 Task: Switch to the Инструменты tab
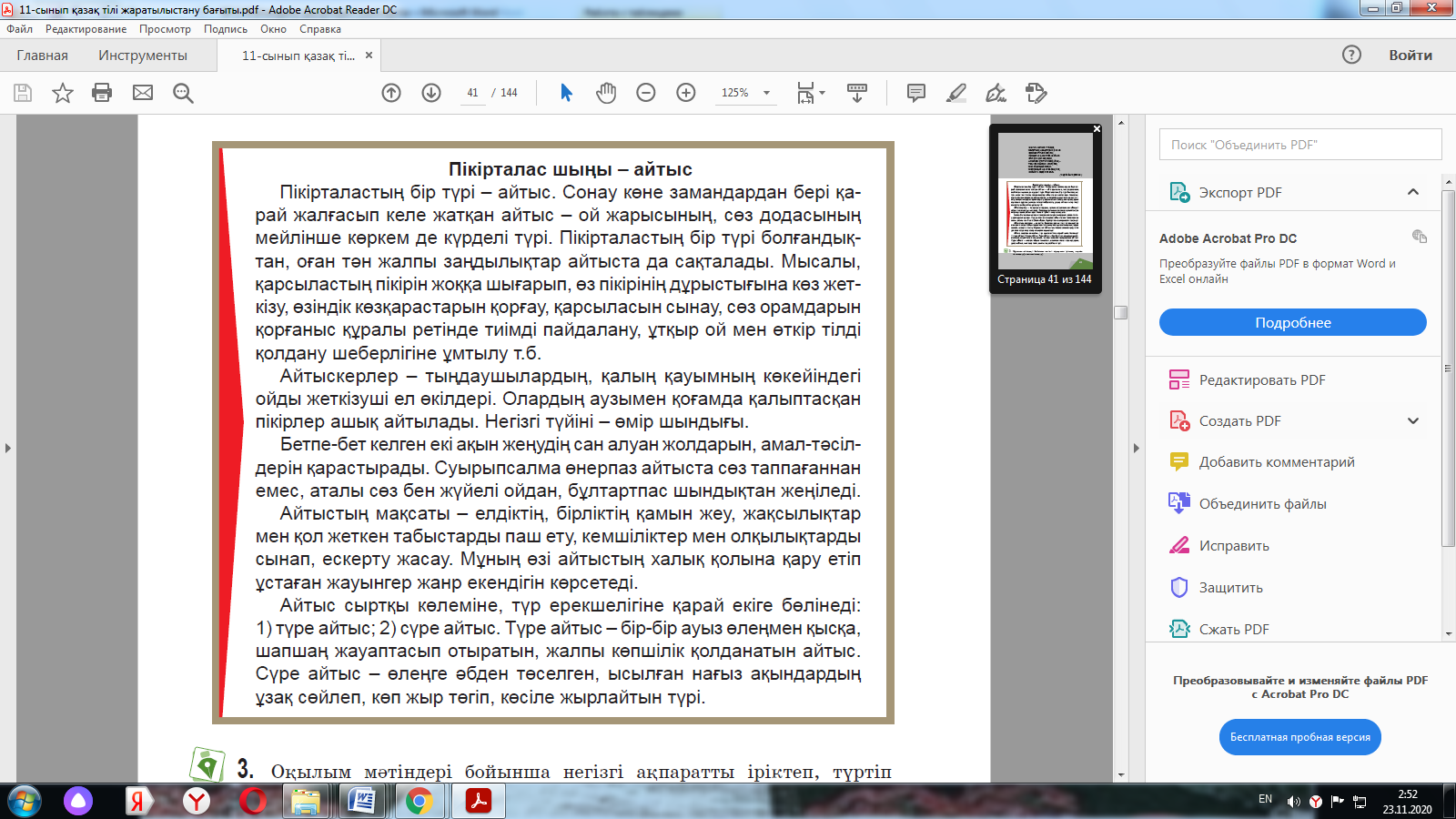[143, 56]
